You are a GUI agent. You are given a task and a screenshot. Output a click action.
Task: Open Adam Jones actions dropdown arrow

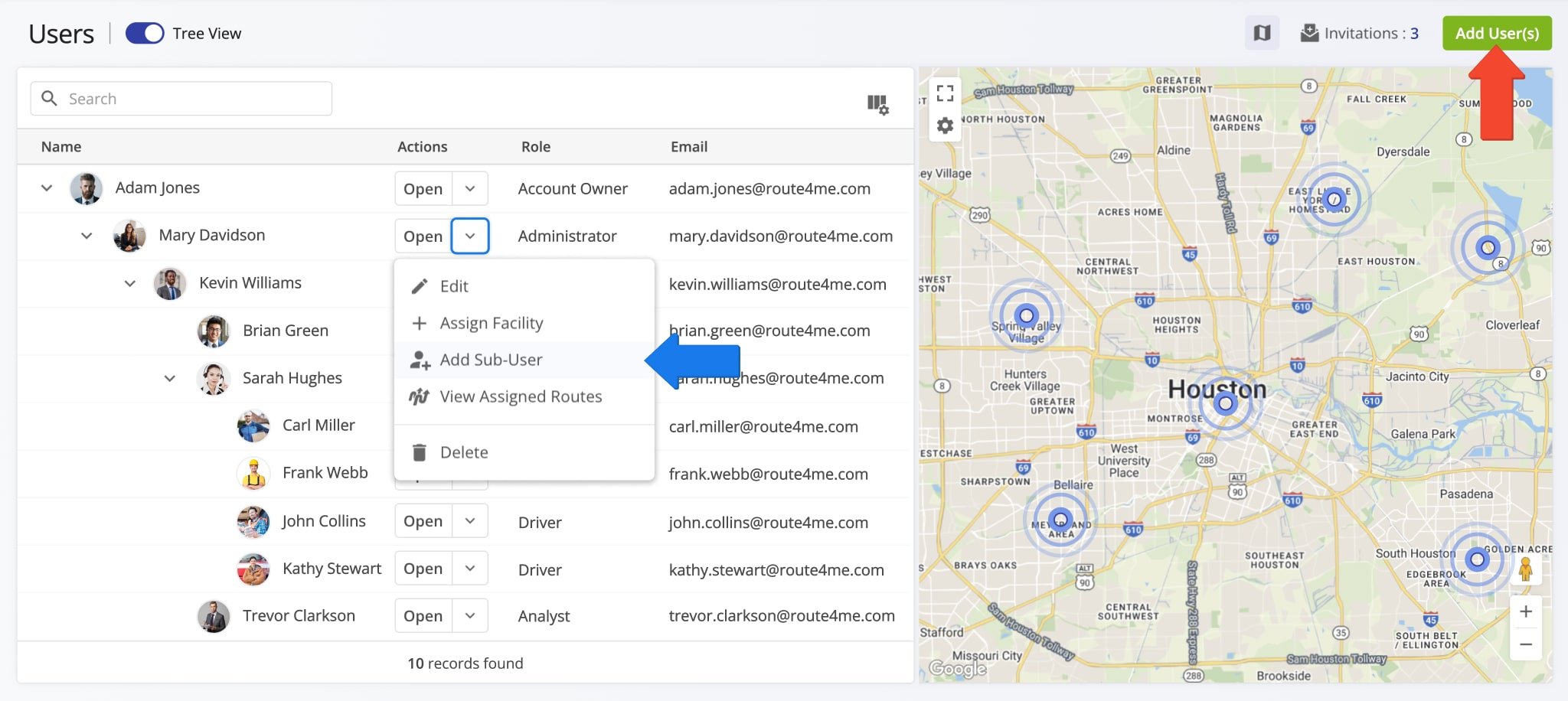(470, 188)
